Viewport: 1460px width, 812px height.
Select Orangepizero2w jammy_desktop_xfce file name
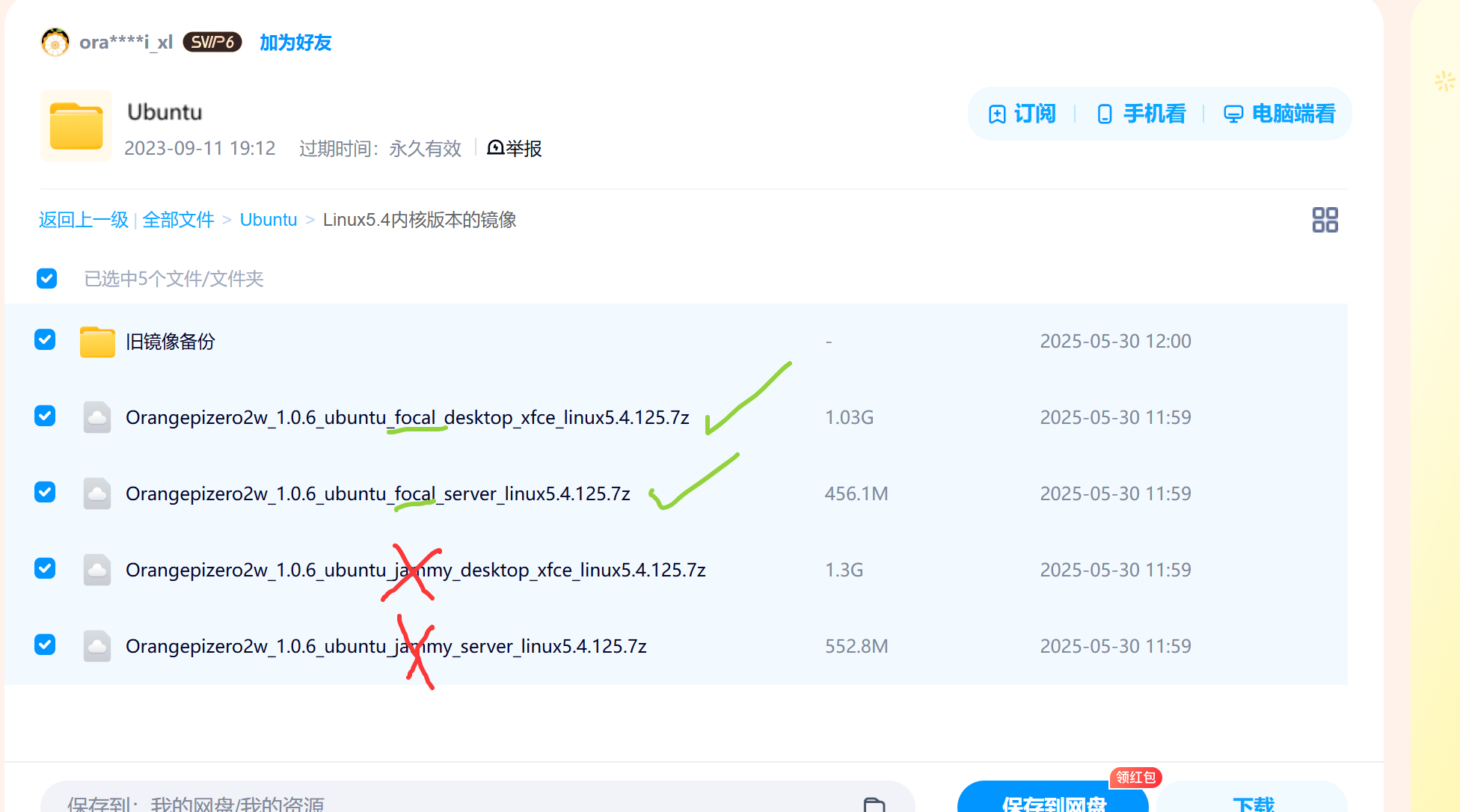[x=416, y=570]
